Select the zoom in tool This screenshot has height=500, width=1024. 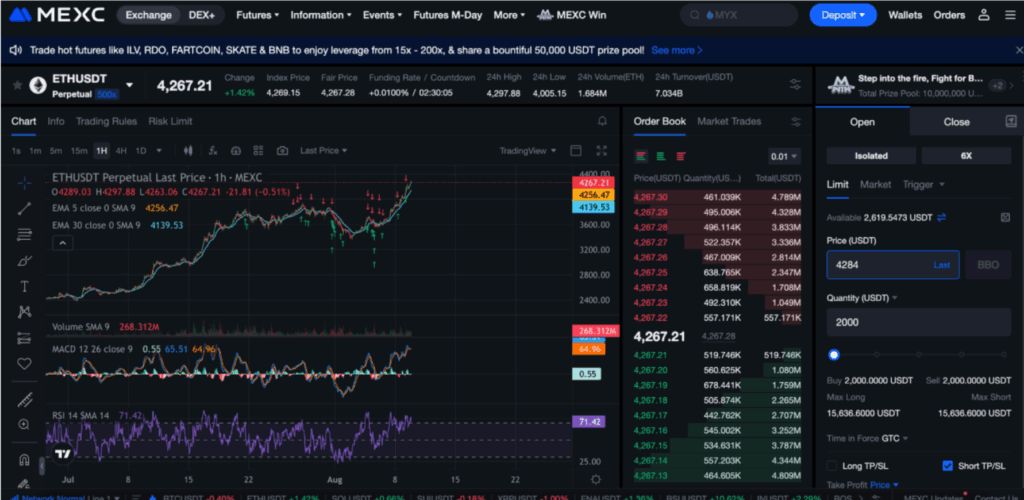(24, 424)
